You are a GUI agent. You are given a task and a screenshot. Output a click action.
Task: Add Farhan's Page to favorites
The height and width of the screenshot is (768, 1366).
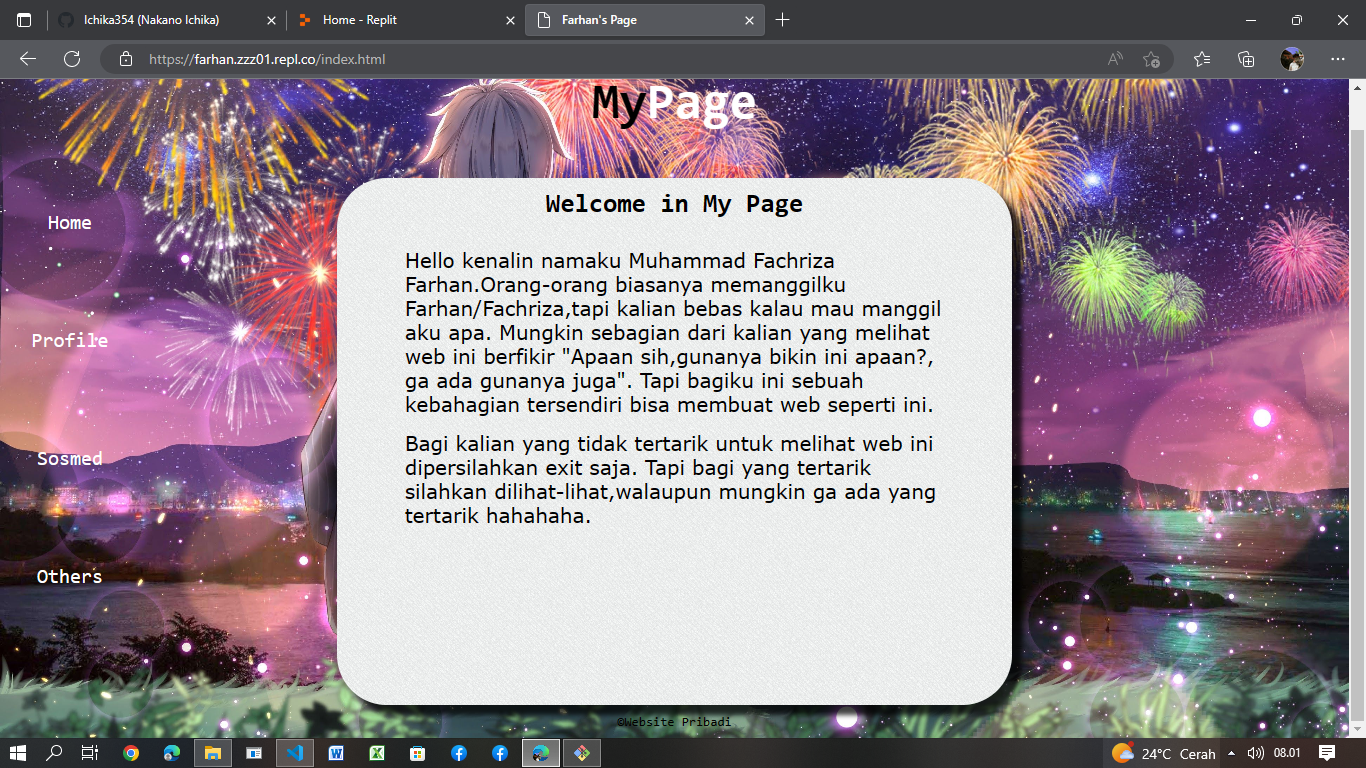tap(1152, 59)
